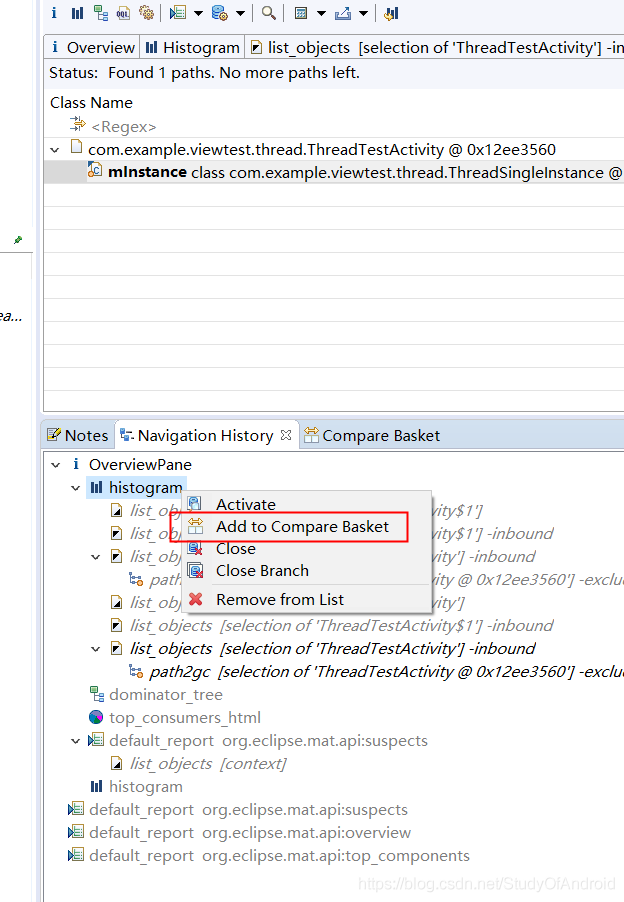Switch to the Histogram editor tab
Image resolution: width=624 pixels, height=902 pixels.
pyautogui.click(x=192, y=47)
